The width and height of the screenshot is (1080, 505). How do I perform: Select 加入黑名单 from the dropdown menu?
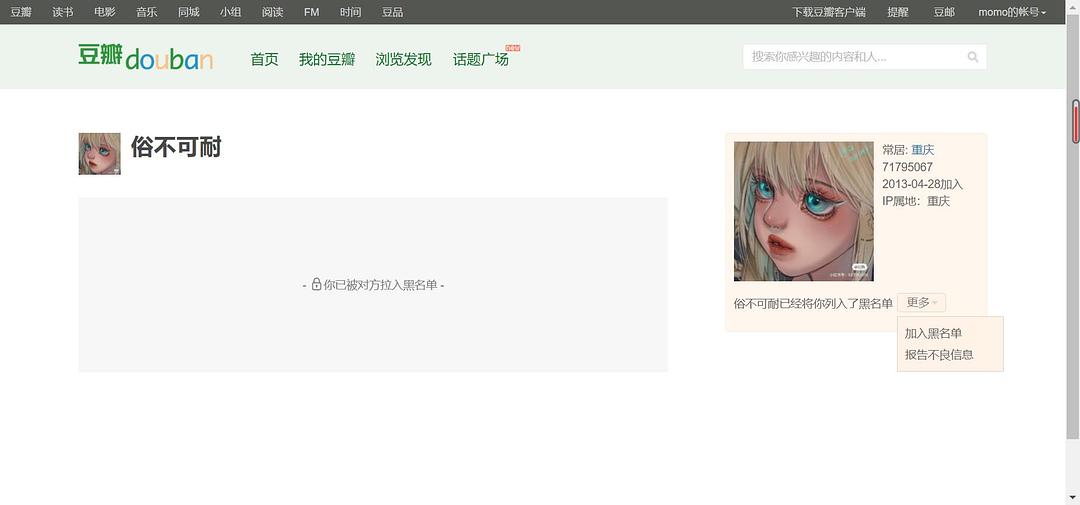click(x=933, y=333)
